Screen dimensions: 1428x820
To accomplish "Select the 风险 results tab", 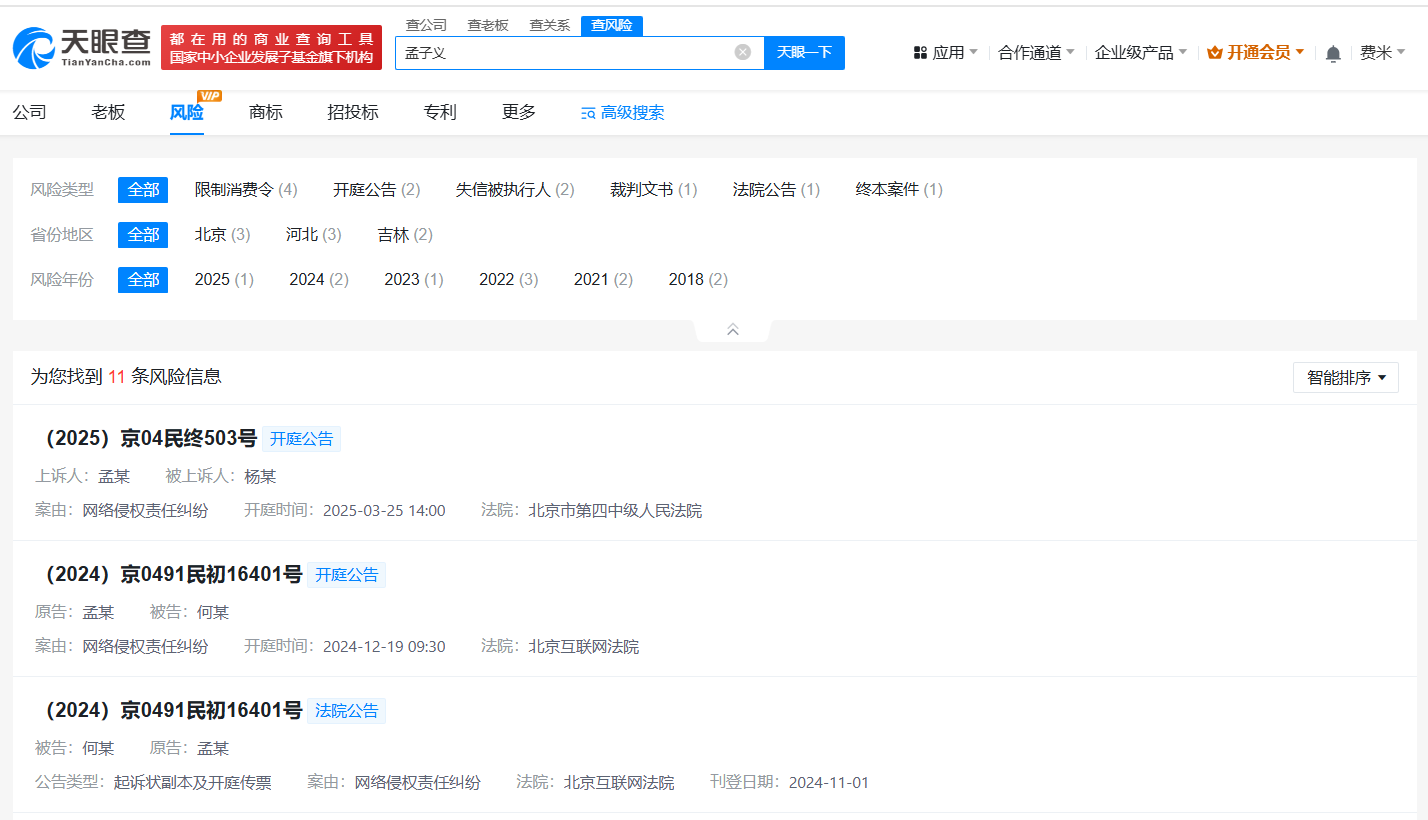I will (187, 112).
